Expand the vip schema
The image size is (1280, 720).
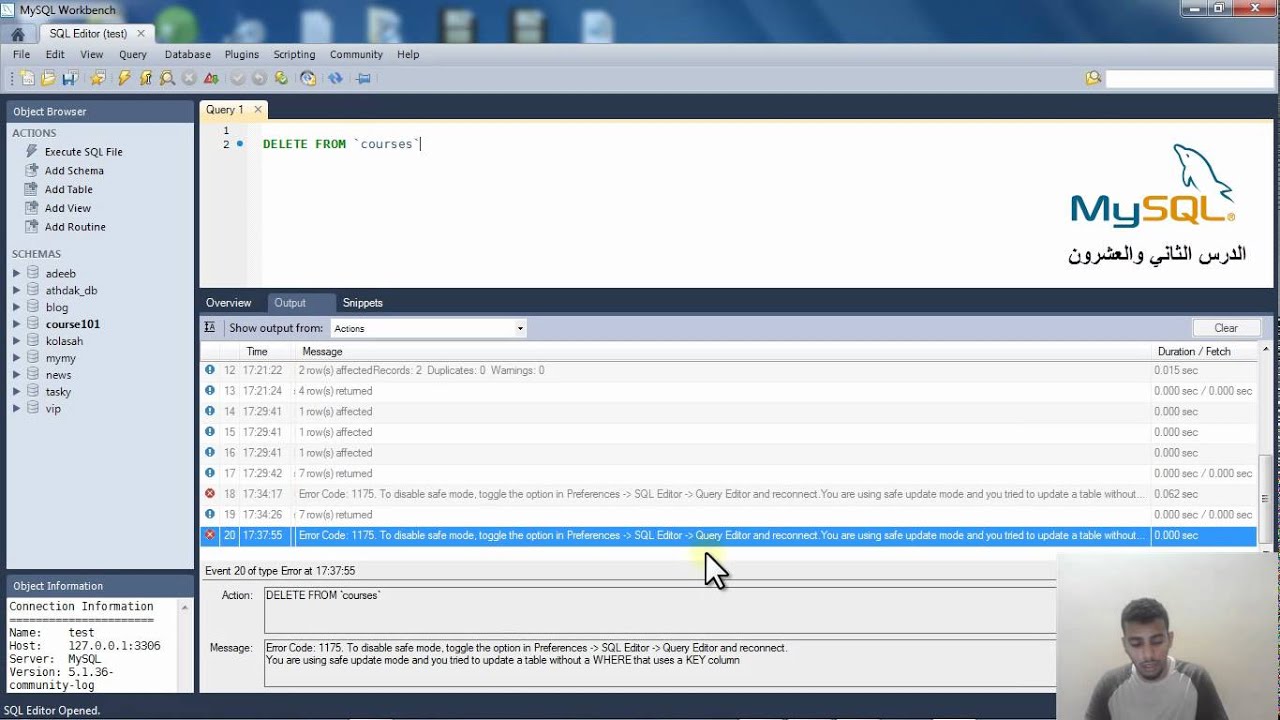click(x=16, y=409)
